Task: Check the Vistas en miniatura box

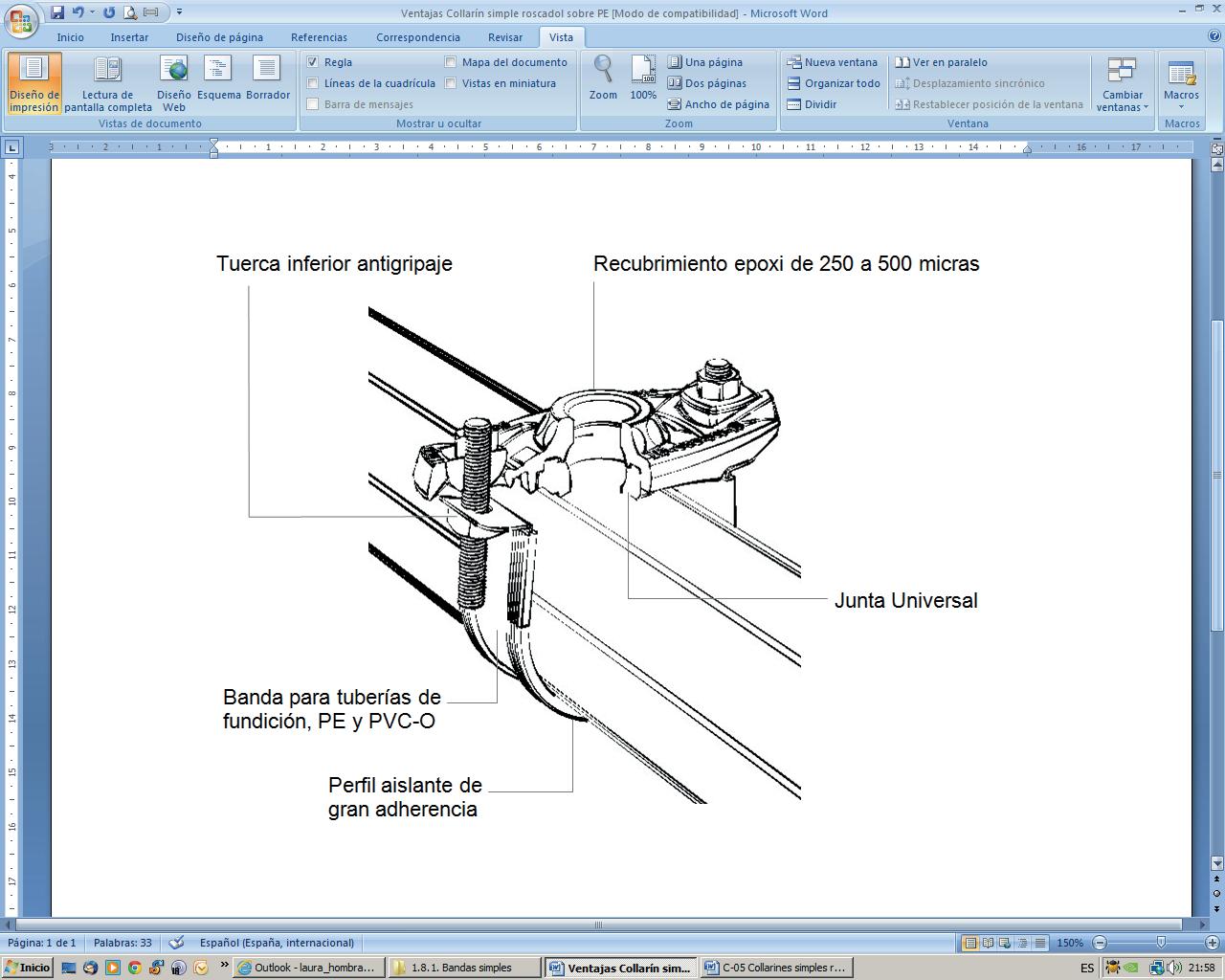Action: (450, 83)
